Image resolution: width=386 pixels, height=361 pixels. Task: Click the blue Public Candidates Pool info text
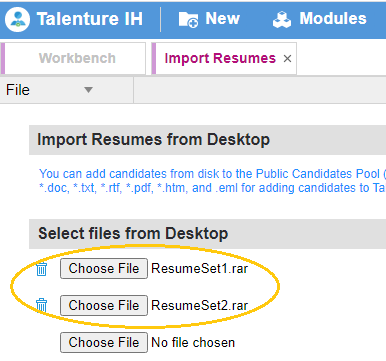(x=212, y=181)
